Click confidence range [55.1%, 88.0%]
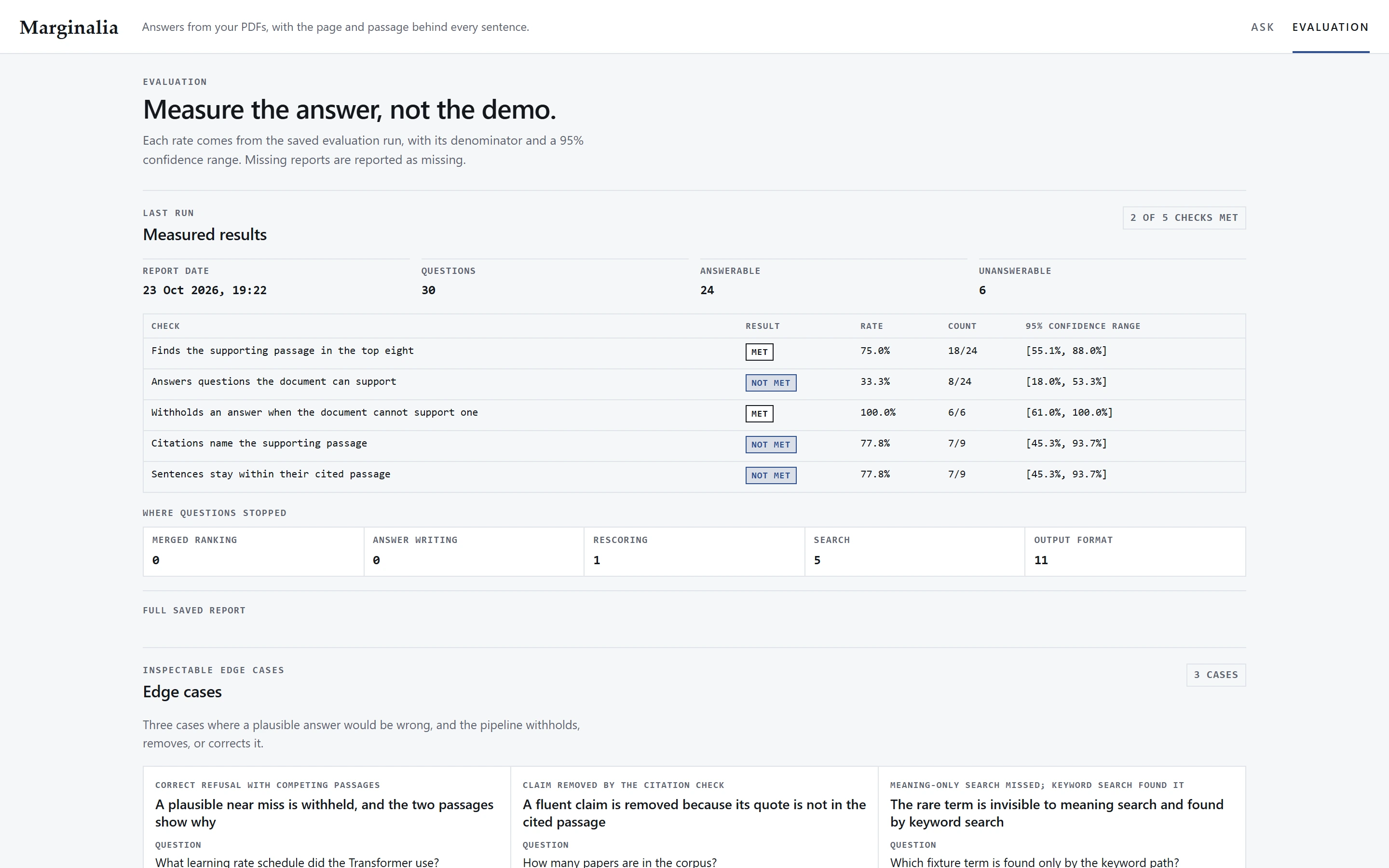The image size is (1389, 868). tap(1066, 351)
